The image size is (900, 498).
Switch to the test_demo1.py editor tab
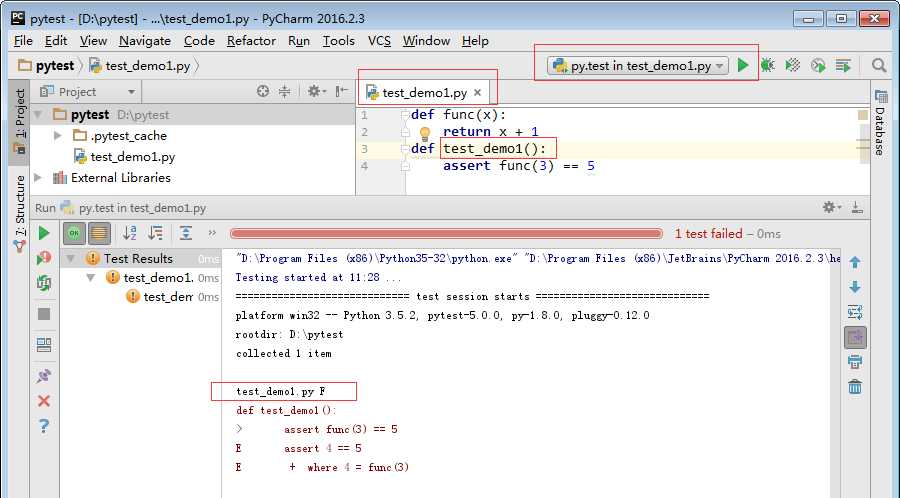(x=424, y=92)
